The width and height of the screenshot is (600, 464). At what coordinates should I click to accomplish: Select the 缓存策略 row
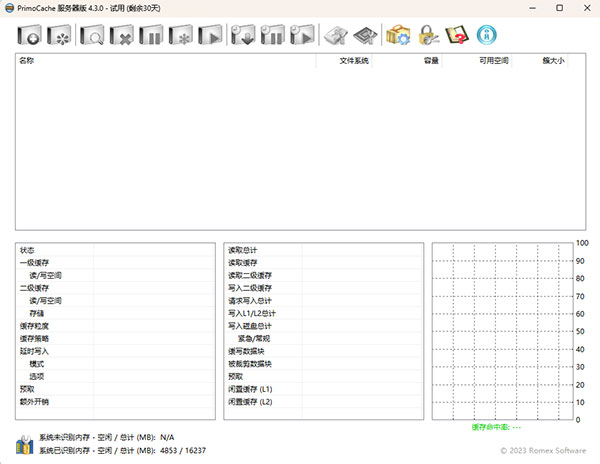point(115,339)
